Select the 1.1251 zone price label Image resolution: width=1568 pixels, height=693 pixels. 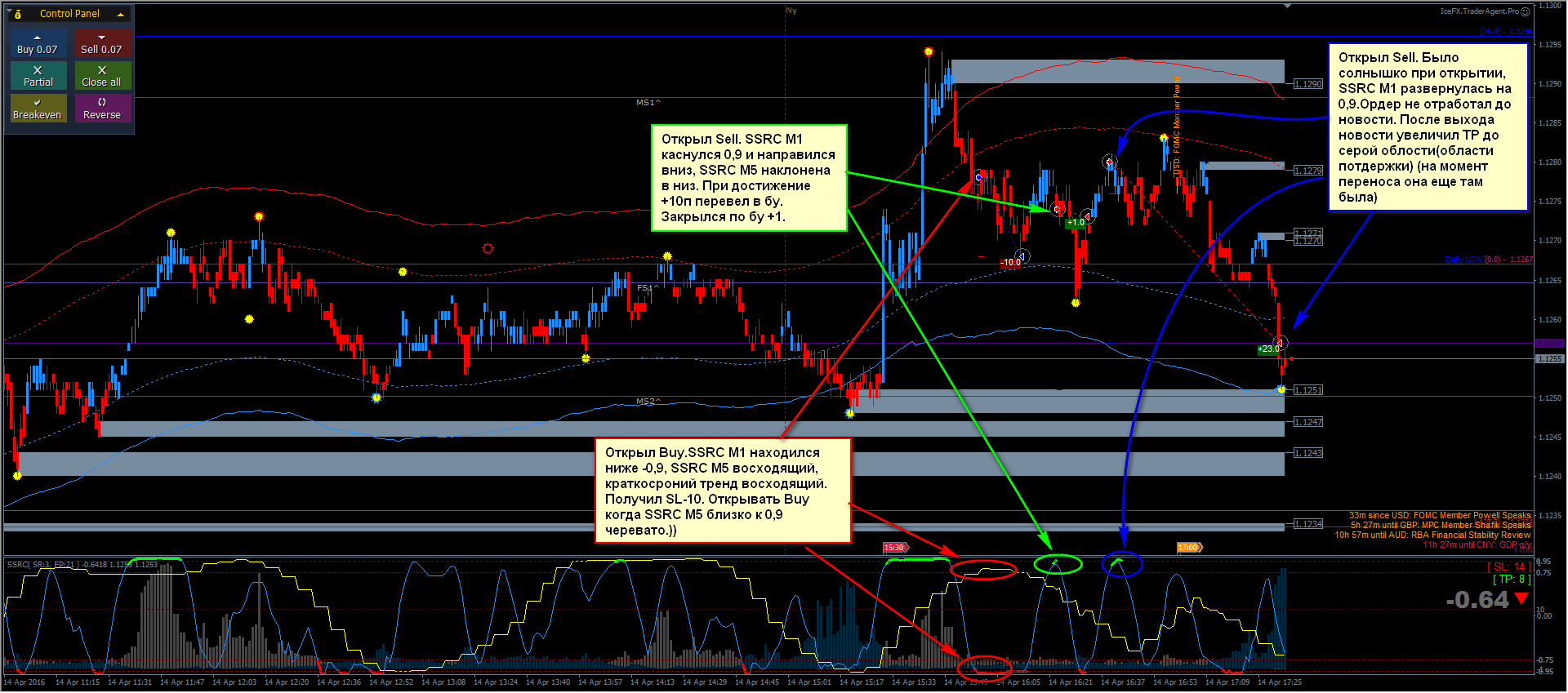pos(1308,390)
